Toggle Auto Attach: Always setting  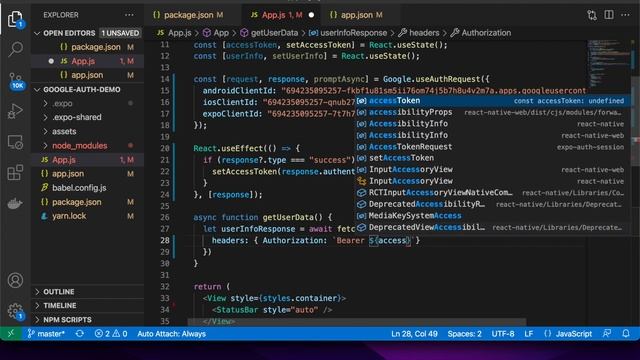pyautogui.click(x=171, y=333)
